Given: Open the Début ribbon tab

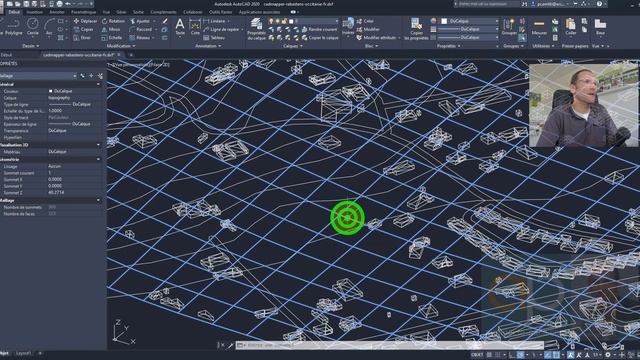Looking at the screenshot, I should pos(14,12).
